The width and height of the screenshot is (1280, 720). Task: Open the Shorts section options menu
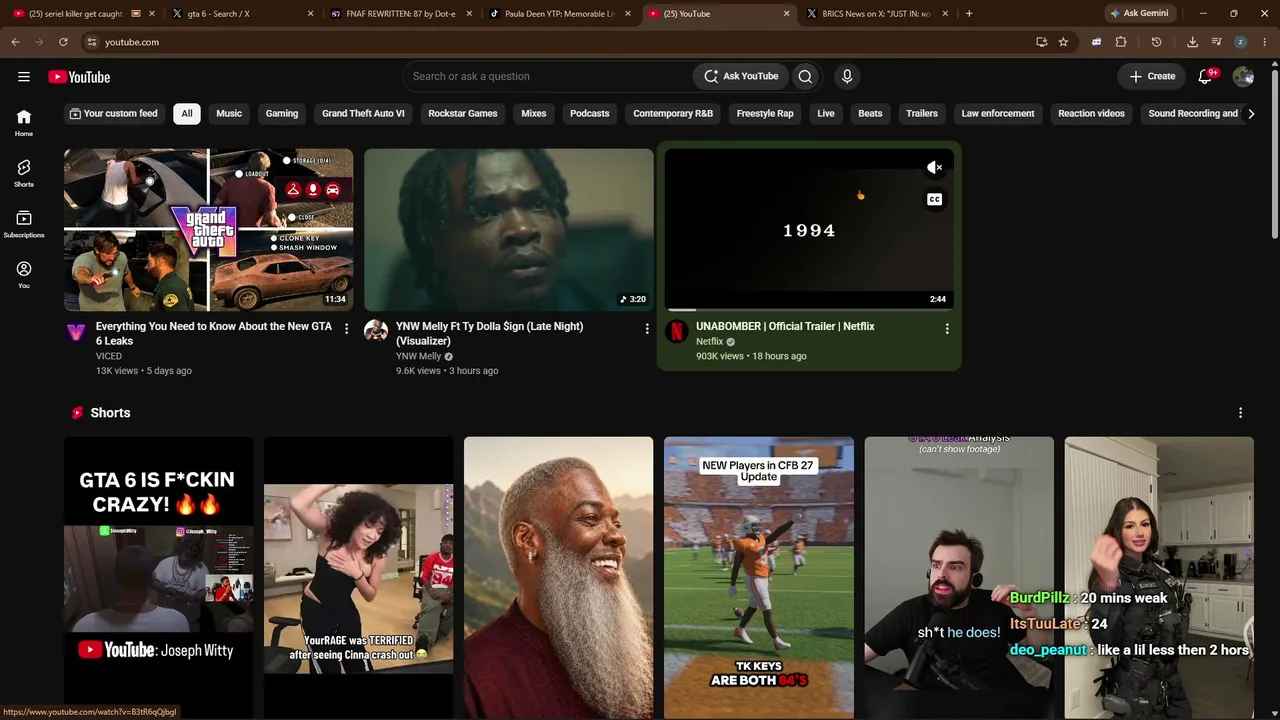click(x=1240, y=413)
